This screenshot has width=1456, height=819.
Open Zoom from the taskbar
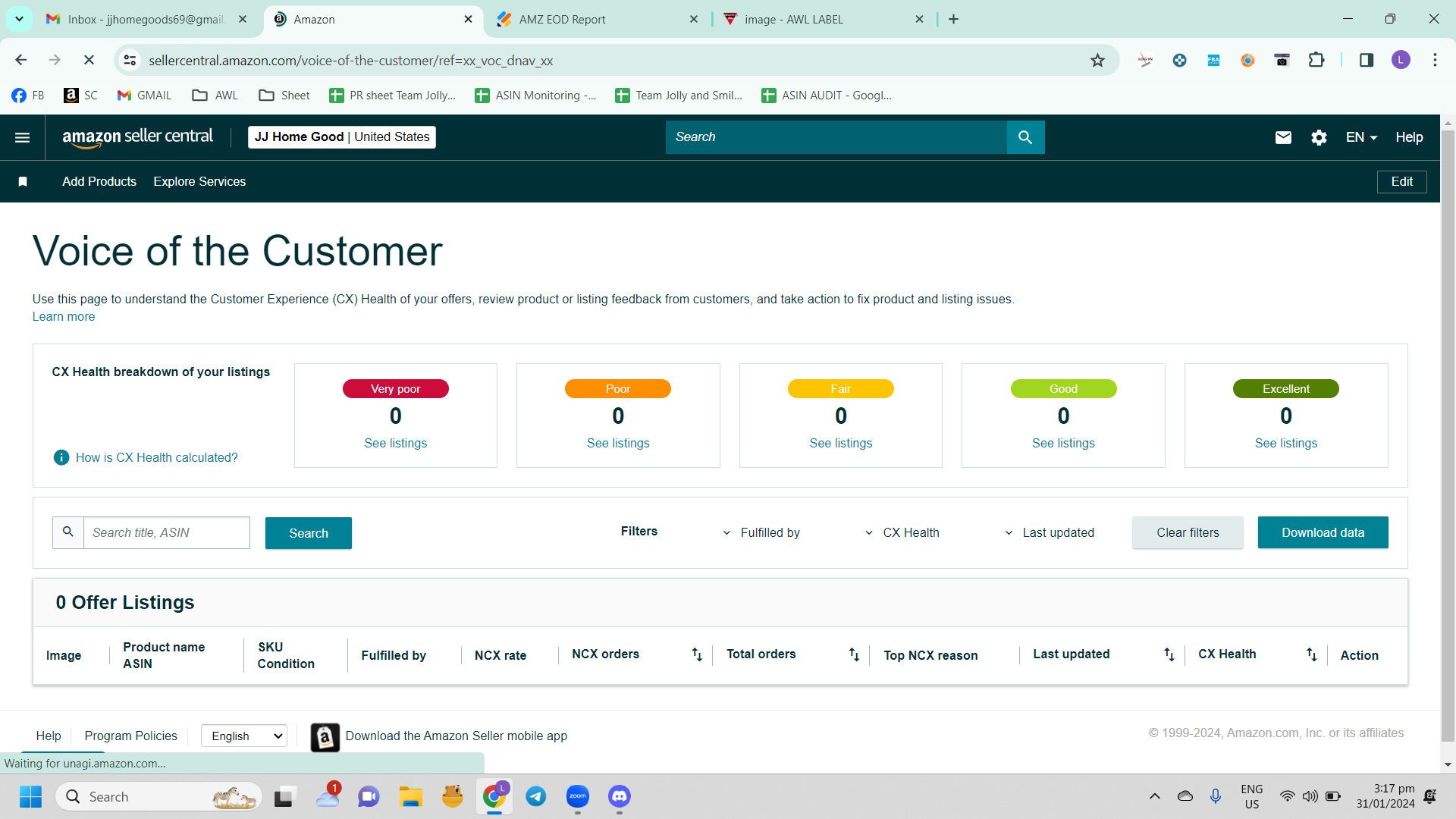click(578, 796)
